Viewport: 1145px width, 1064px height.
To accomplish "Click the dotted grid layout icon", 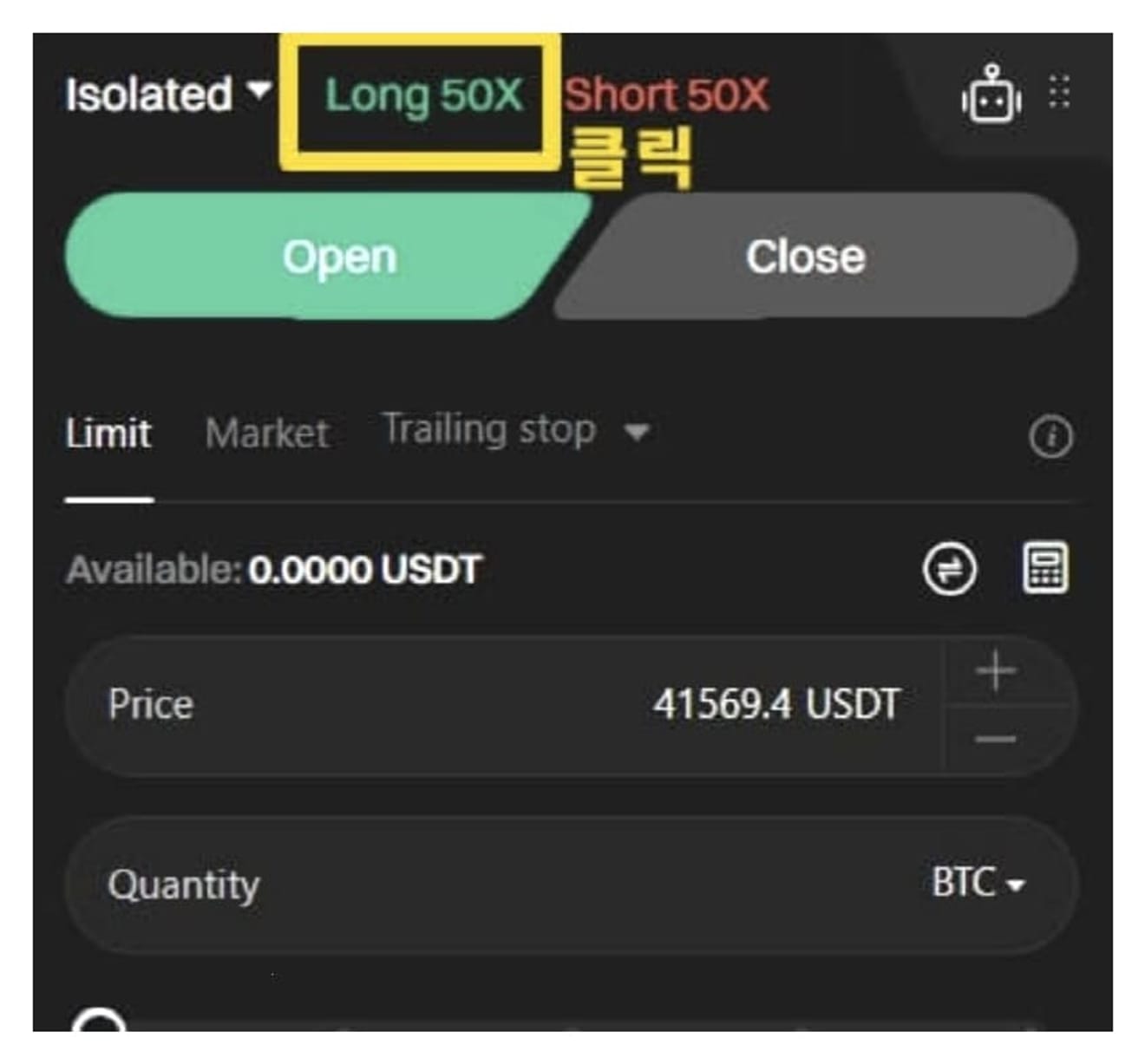I will point(1059,91).
